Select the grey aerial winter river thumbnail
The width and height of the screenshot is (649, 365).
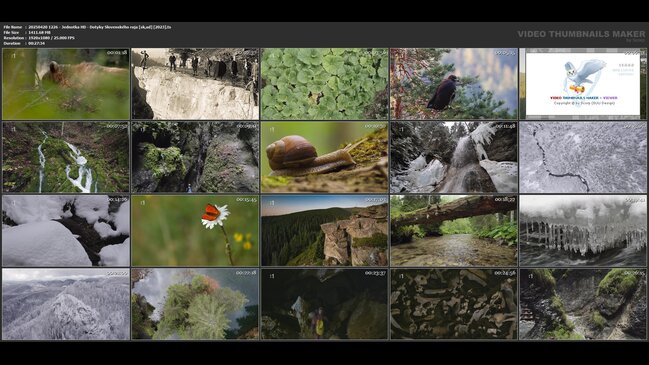coord(583,157)
